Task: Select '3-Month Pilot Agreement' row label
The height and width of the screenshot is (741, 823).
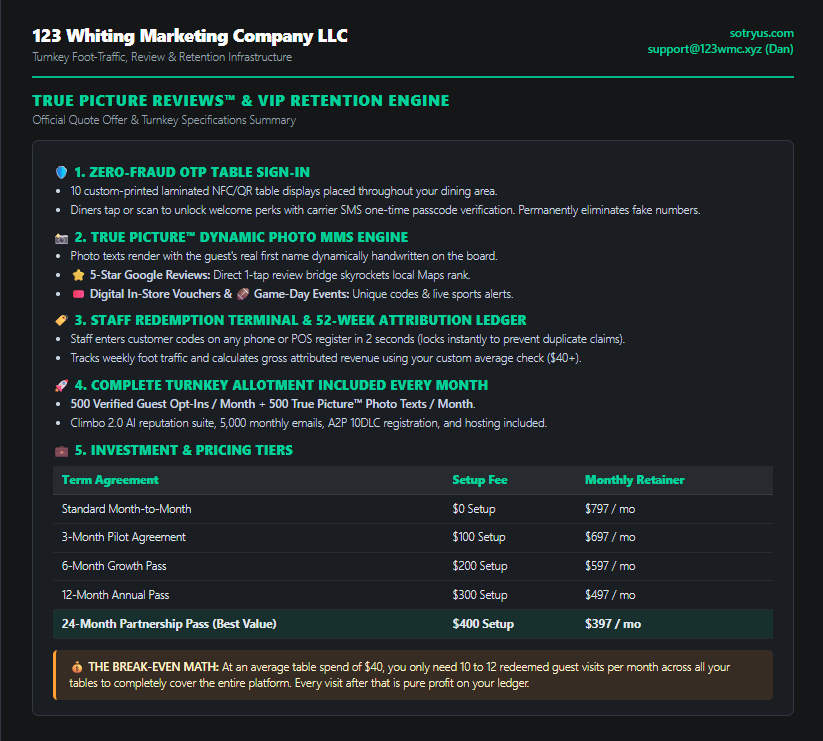Action: (124, 537)
